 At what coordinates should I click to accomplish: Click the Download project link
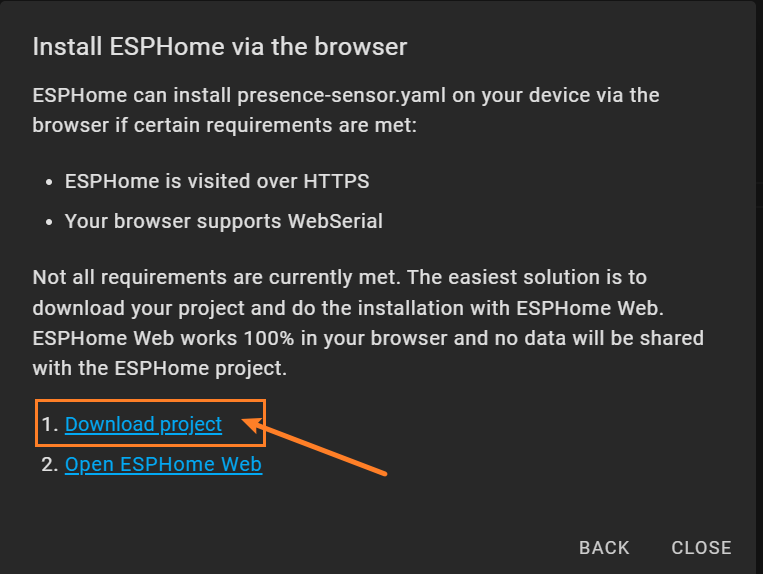tap(143, 424)
